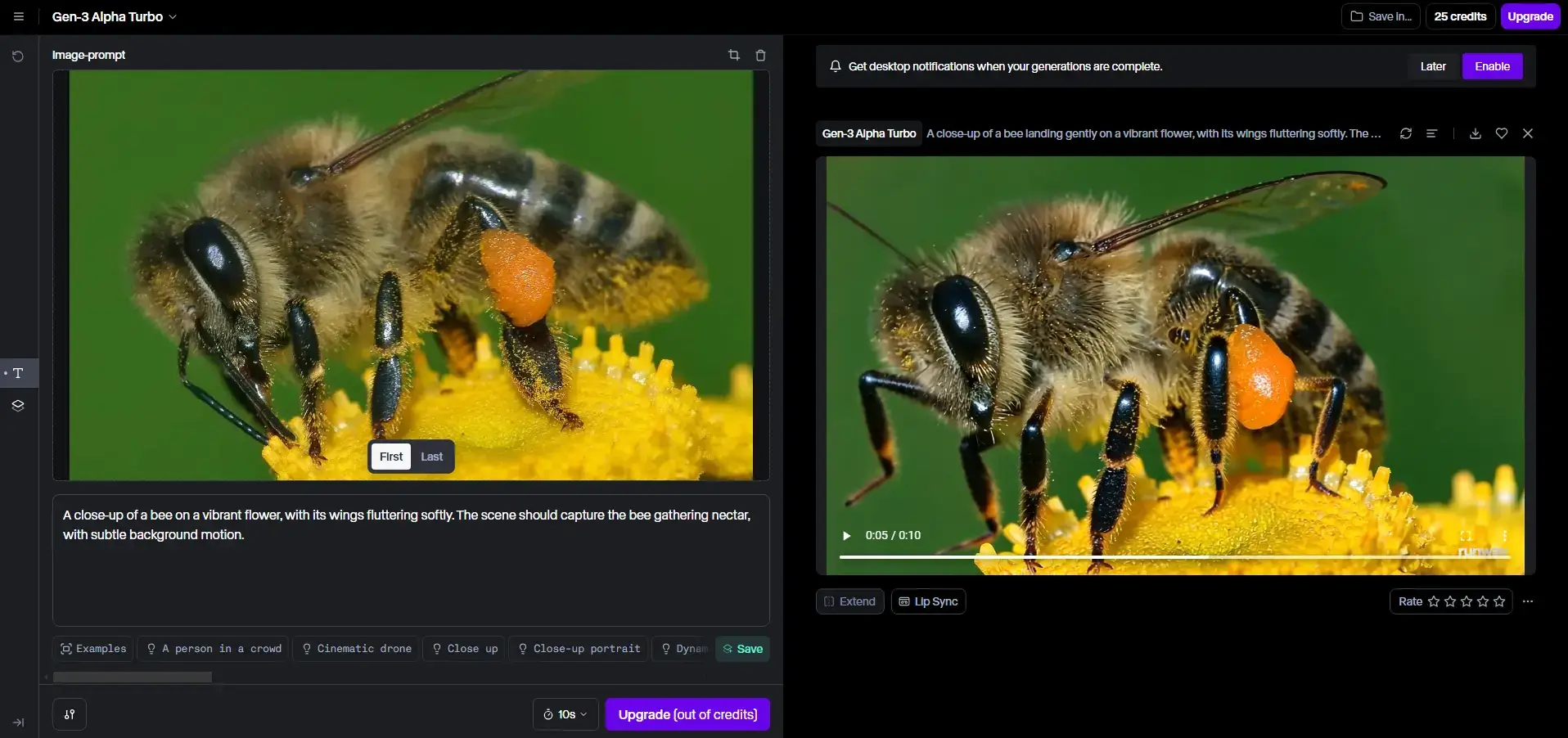
Task: Reset the session using the refresh icon
Action: [17, 56]
